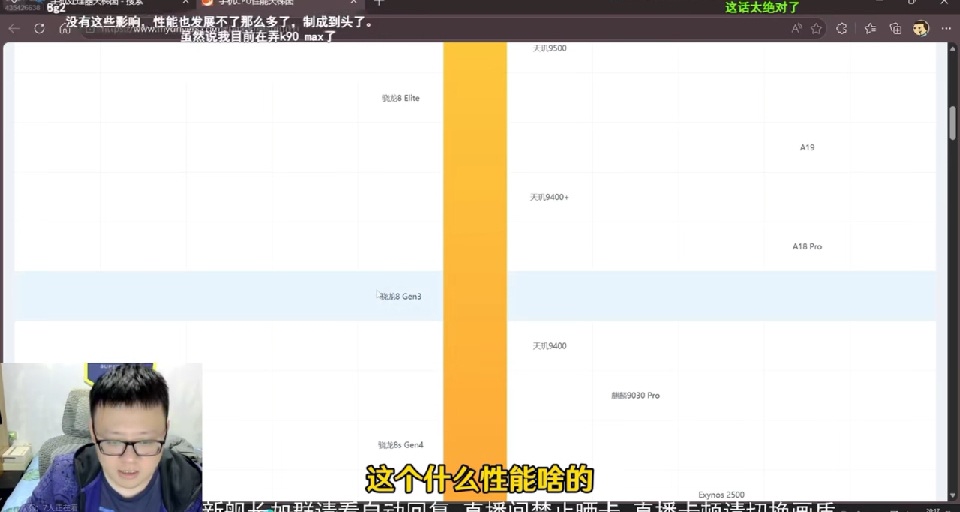This screenshot has height=512, width=960.
Task: Open the browser extensions icon
Action: tap(842, 28)
